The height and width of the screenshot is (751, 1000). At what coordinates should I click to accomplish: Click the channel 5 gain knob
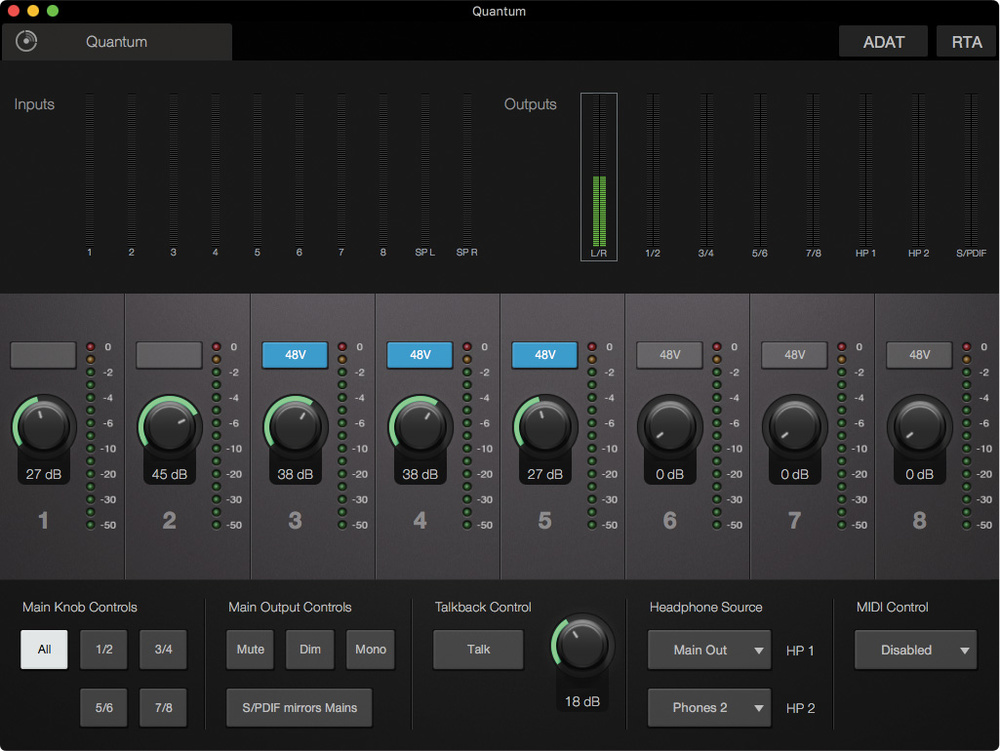coord(544,427)
